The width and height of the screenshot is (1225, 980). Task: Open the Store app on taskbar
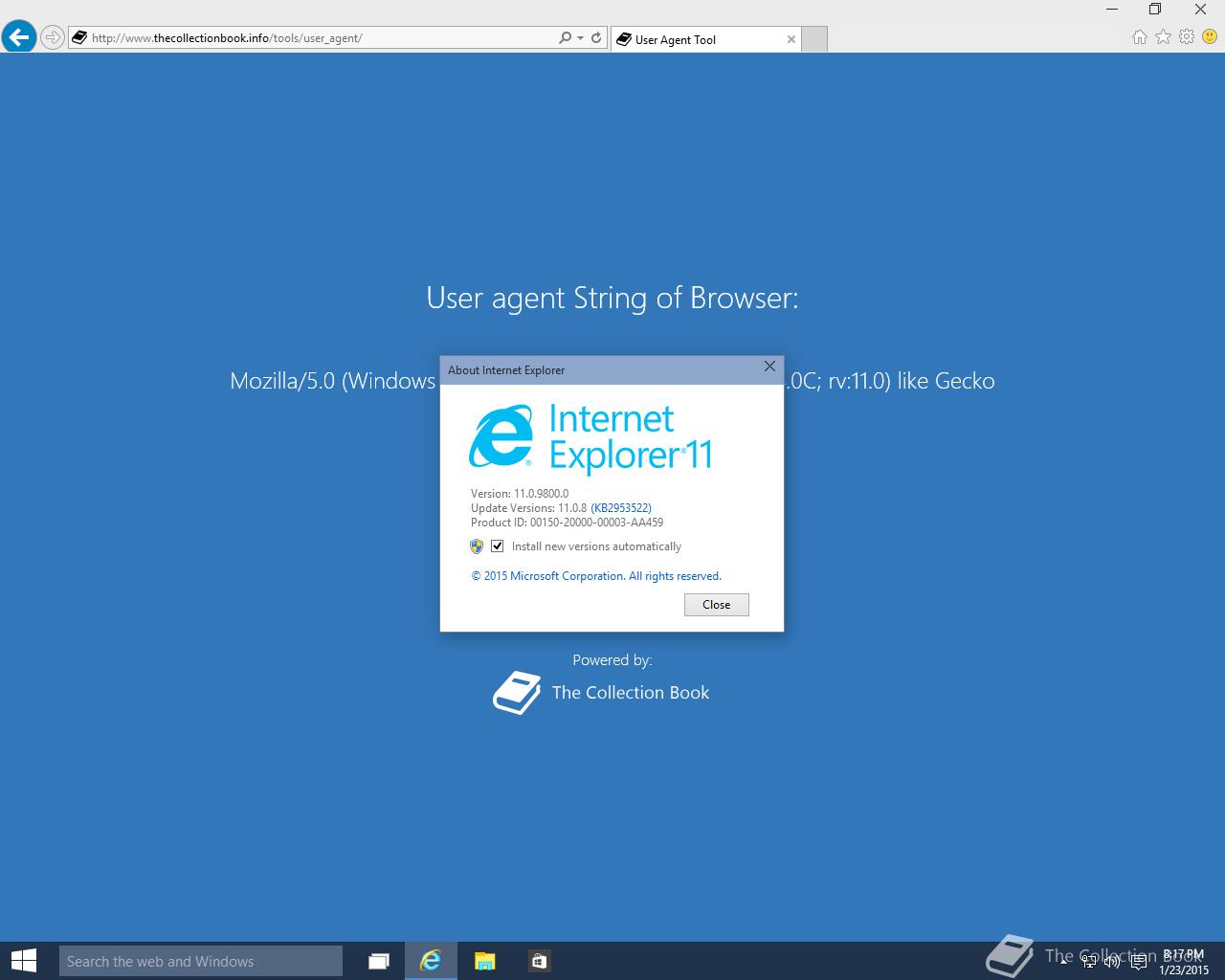point(539,961)
